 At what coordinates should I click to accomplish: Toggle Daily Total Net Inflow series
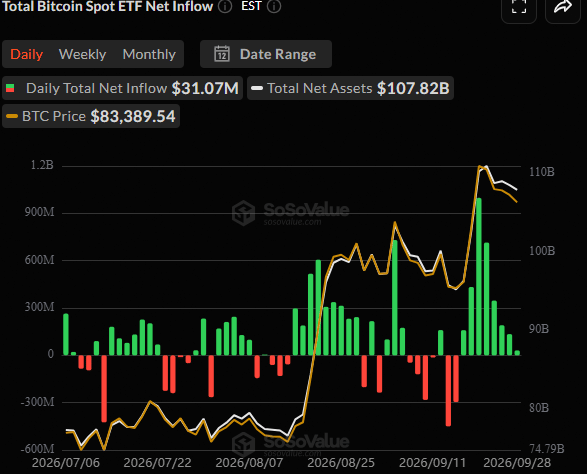coord(122,88)
